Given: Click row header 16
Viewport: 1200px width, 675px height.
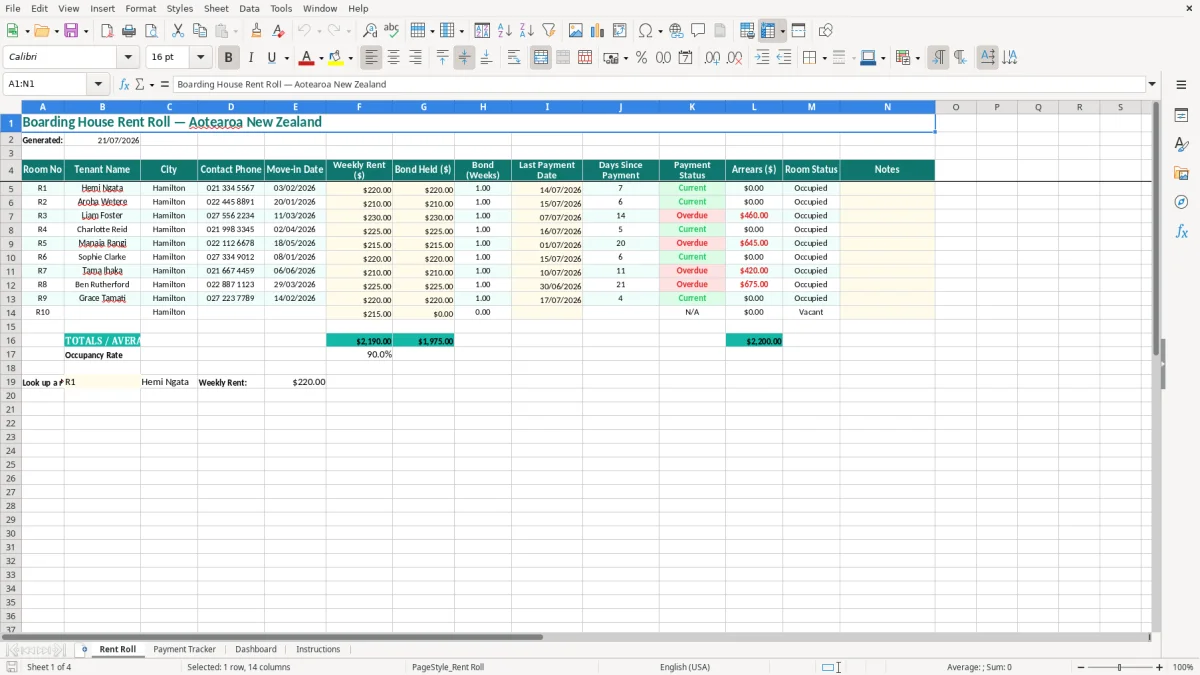Looking at the screenshot, I should 11,341.
